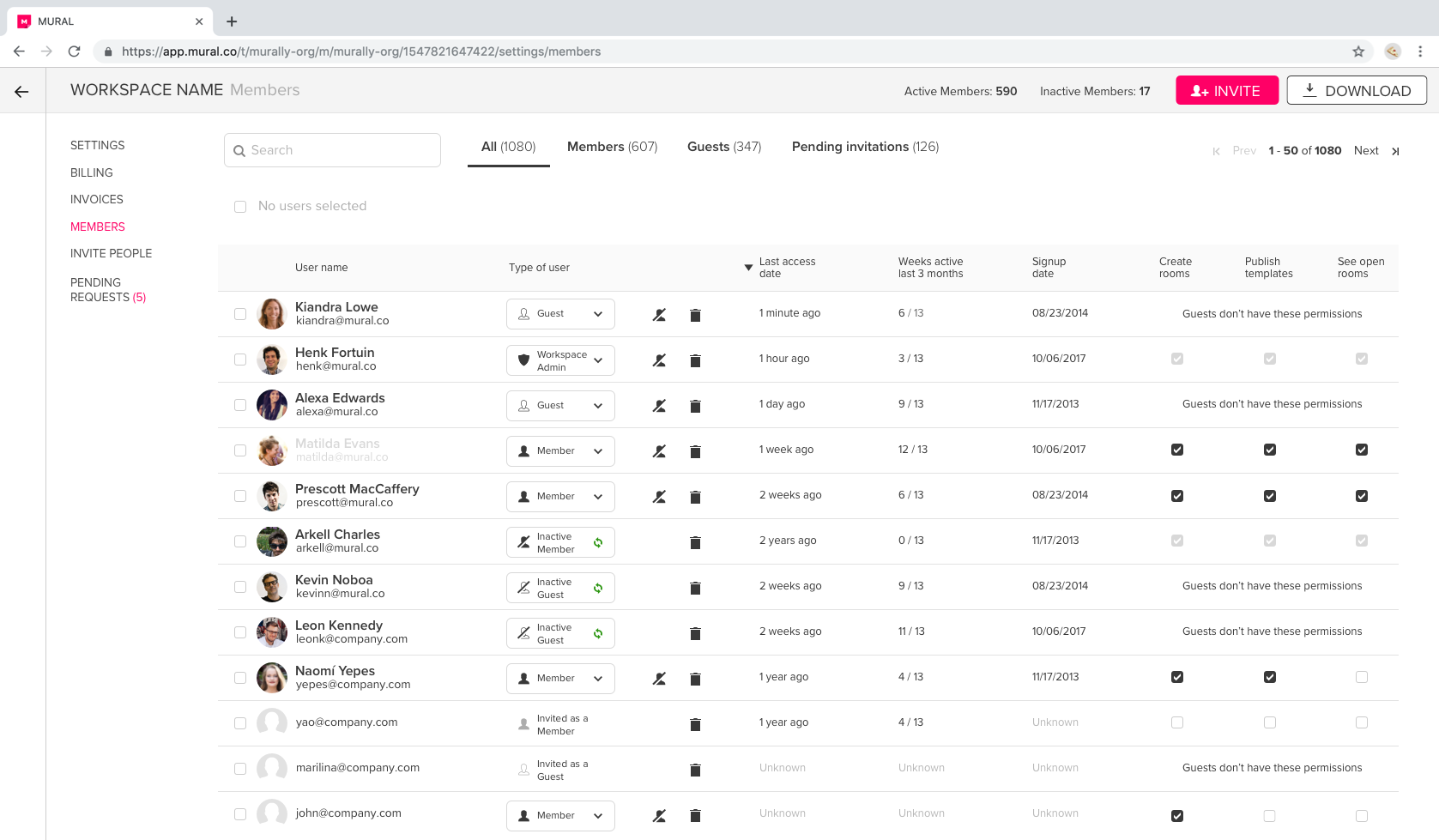Uncheck Publish templates for Prescott MacCaffery

click(1270, 496)
